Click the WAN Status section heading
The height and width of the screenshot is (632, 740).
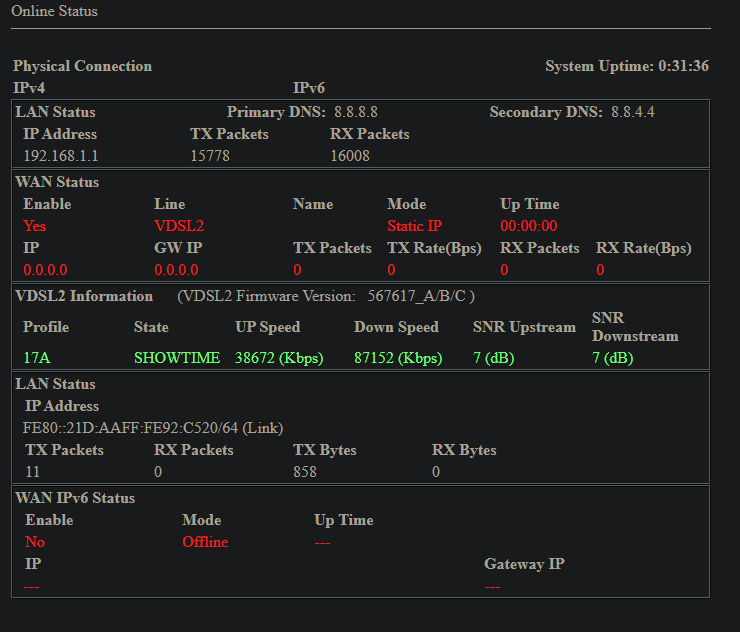(57, 182)
